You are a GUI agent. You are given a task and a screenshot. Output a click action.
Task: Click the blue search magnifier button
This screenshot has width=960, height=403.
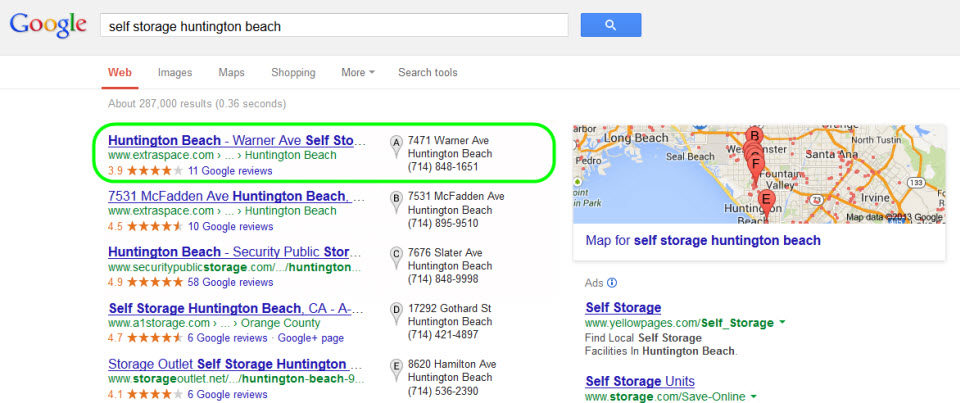(610, 25)
